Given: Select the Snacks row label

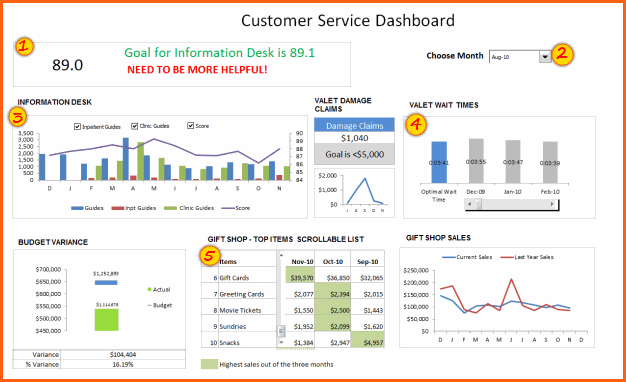Looking at the screenshot, I should click(x=229, y=342).
